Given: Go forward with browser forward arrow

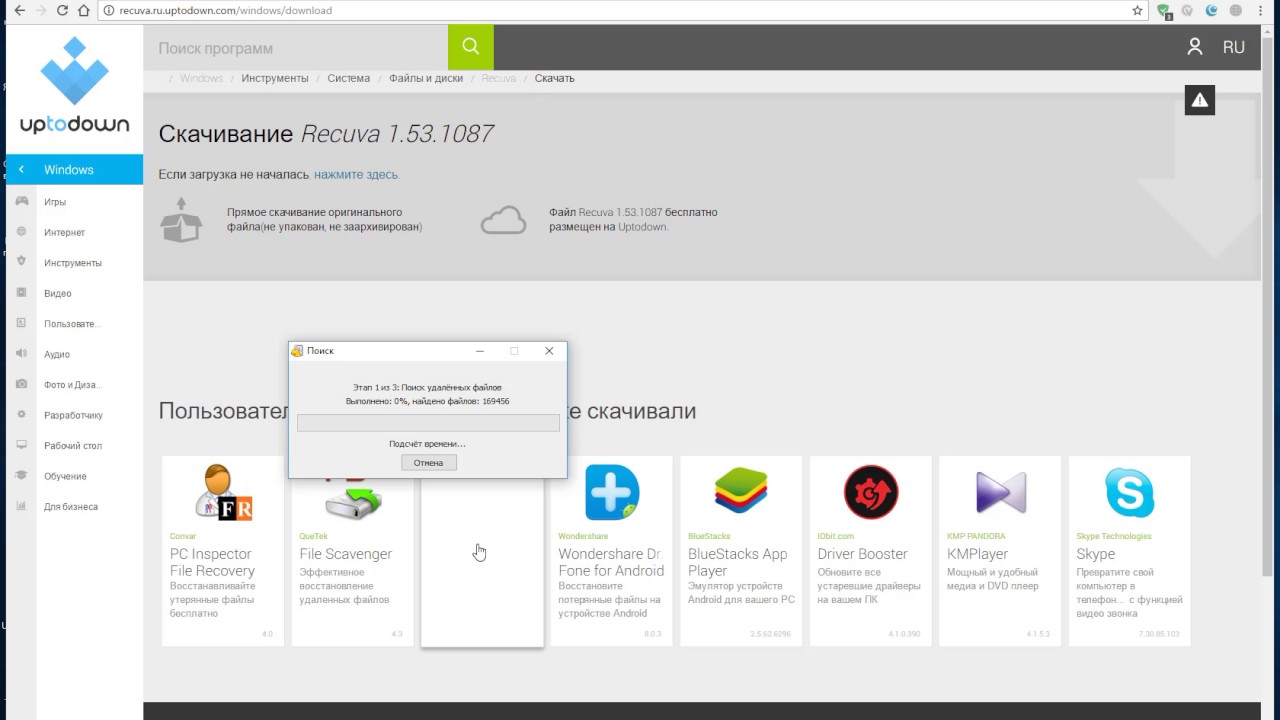Looking at the screenshot, I should [40, 10].
